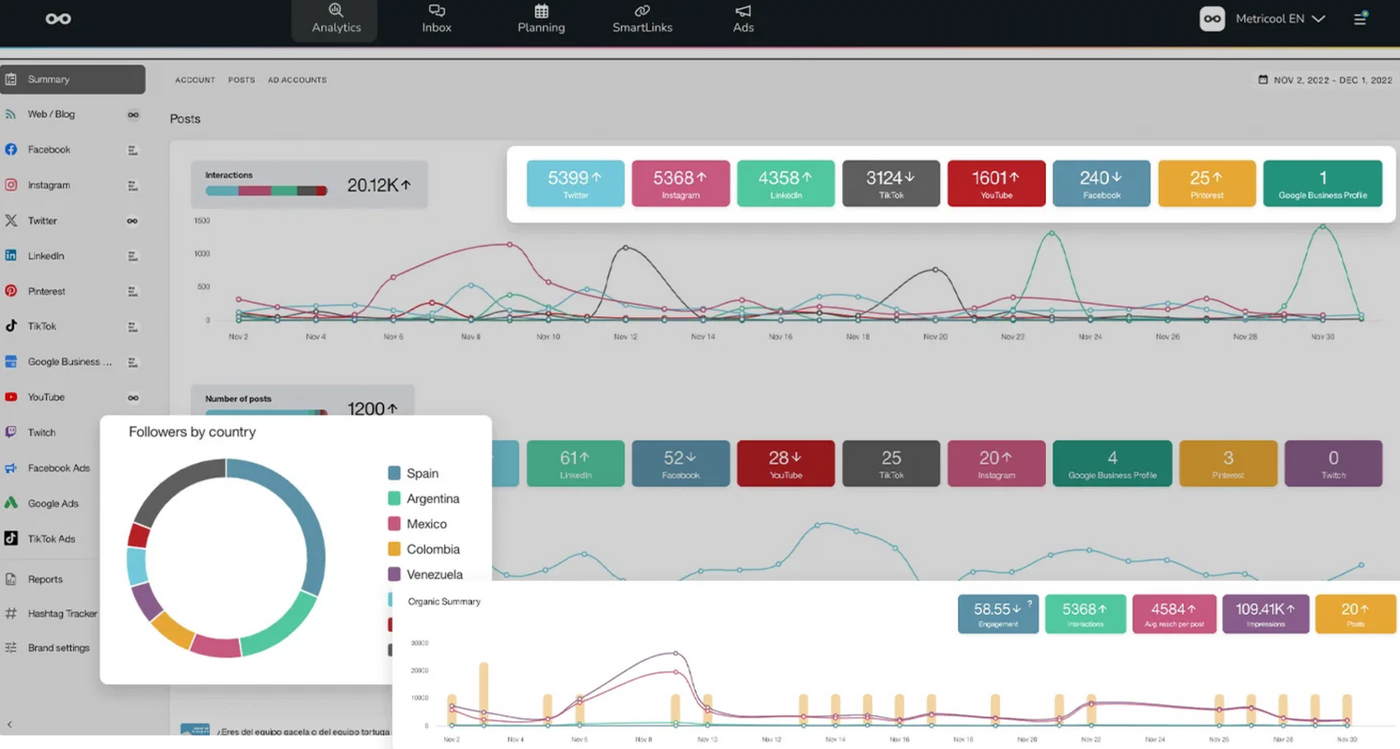The width and height of the screenshot is (1400, 749).
Task: Open the Inbox tab
Action: click(437, 20)
